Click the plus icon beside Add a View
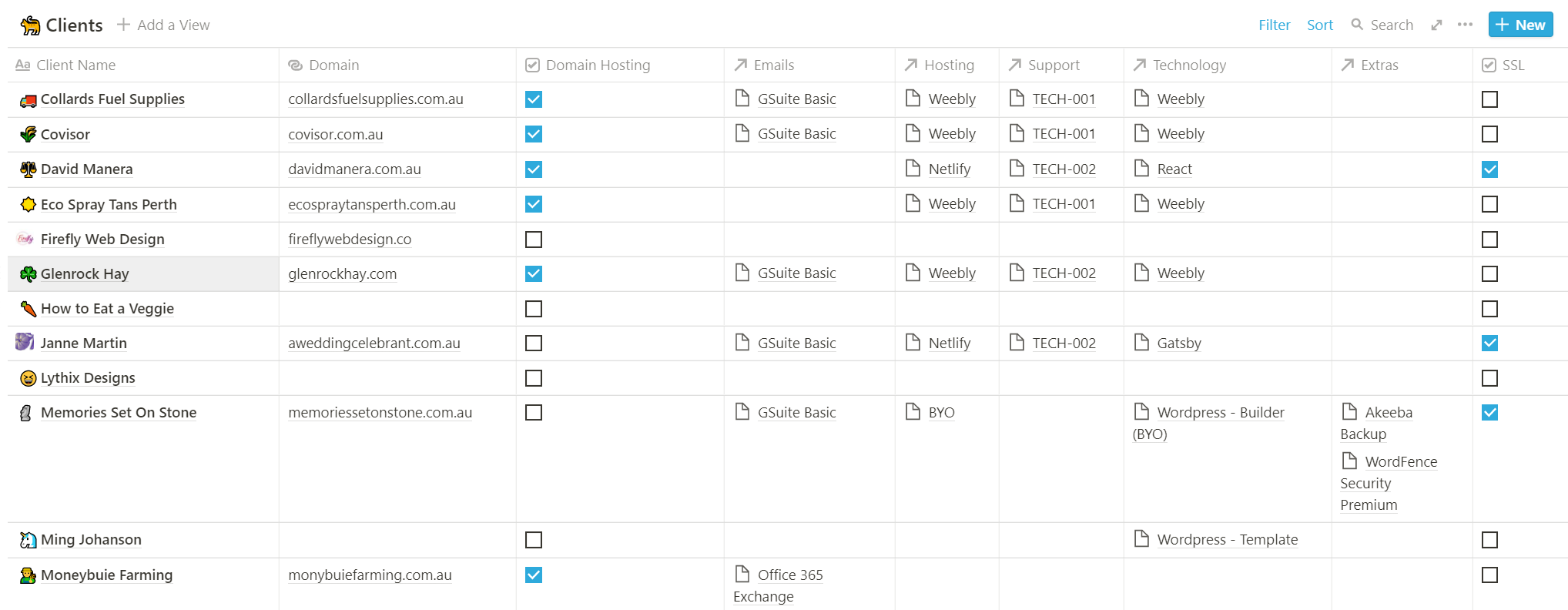This screenshot has height=610, width=1568. point(123,25)
